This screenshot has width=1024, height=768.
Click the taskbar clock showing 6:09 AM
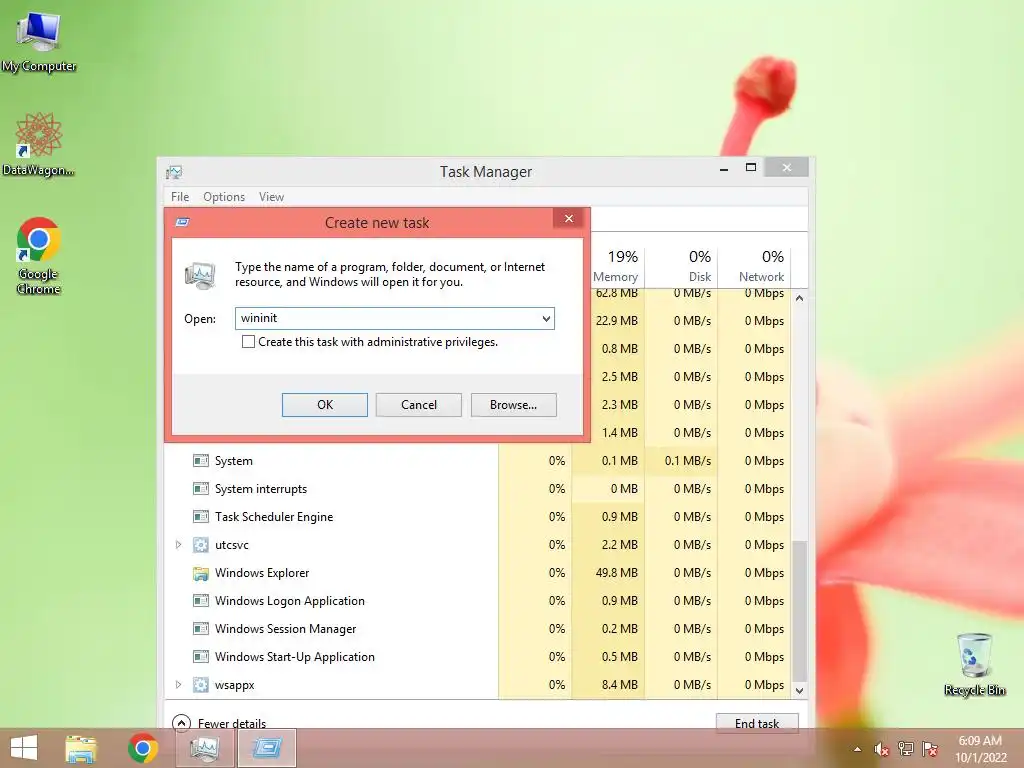[x=980, y=749]
